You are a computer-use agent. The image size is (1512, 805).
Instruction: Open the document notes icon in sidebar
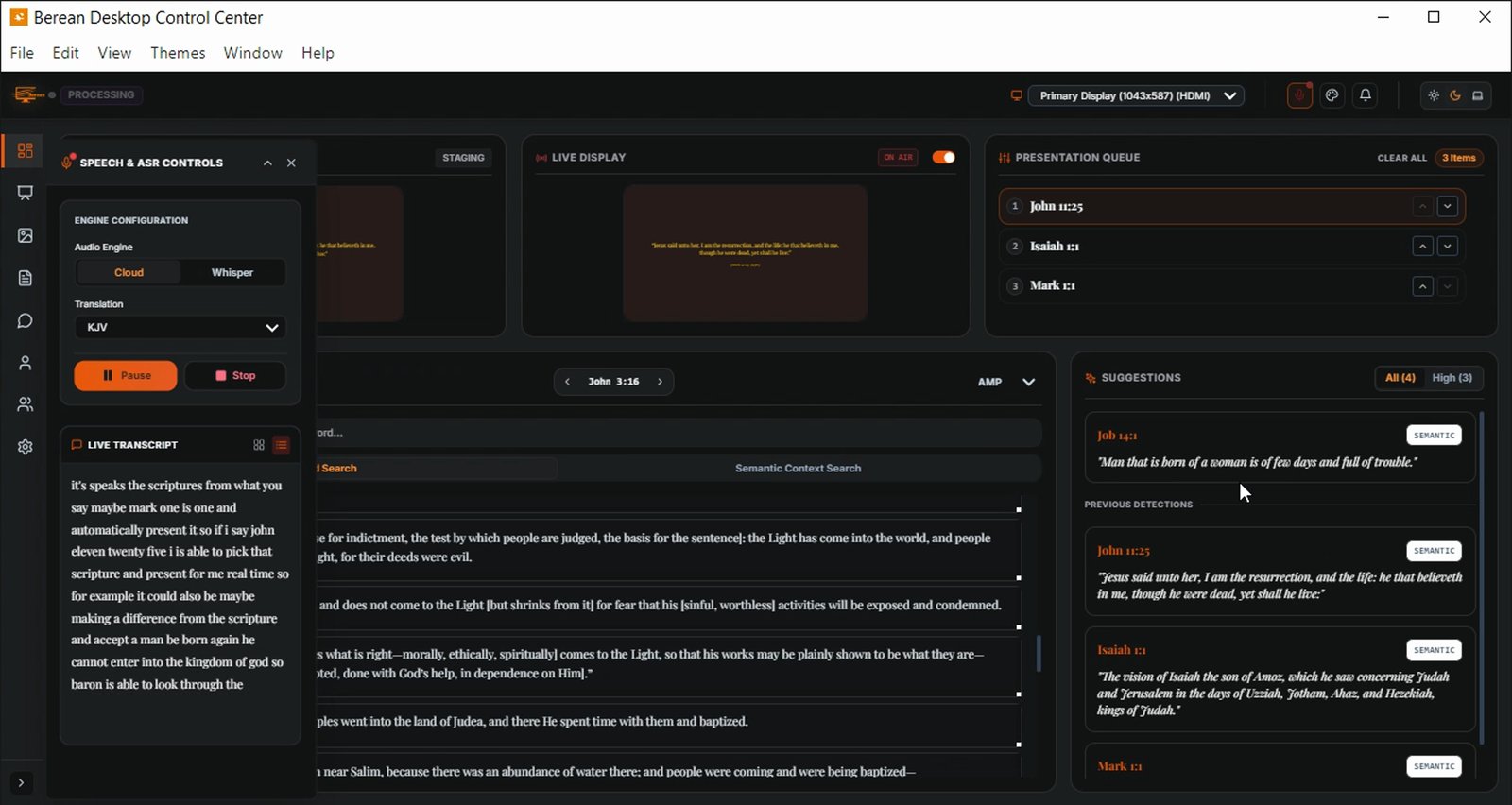coord(26,278)
